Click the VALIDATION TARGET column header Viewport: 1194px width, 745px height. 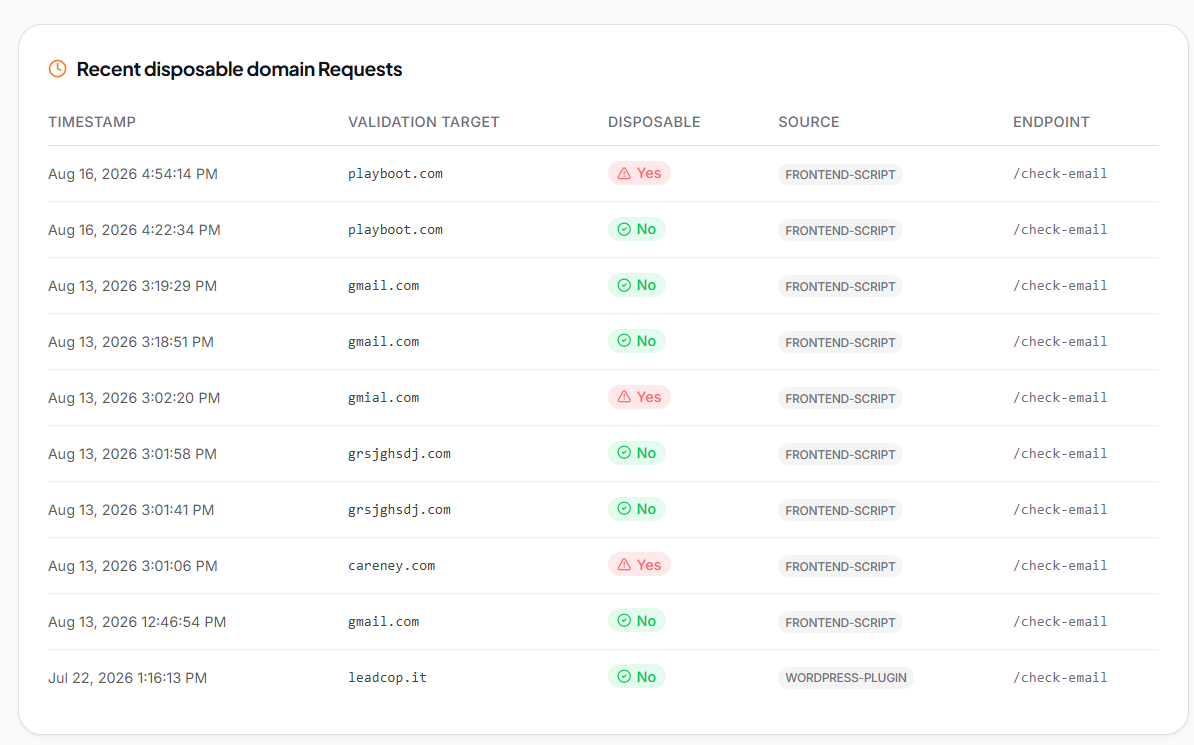coord(423,122)
